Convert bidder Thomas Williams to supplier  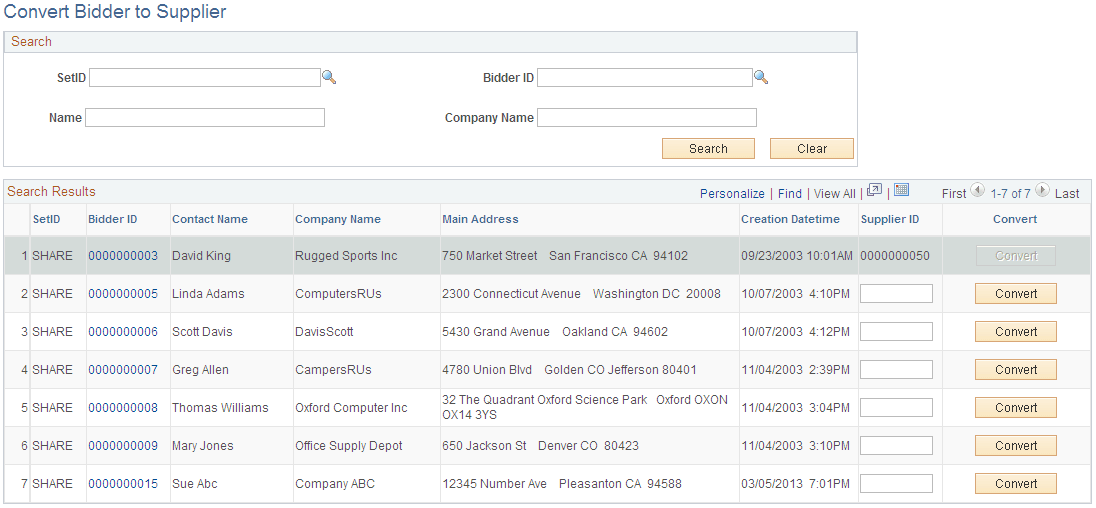(x=1016, y=407)
